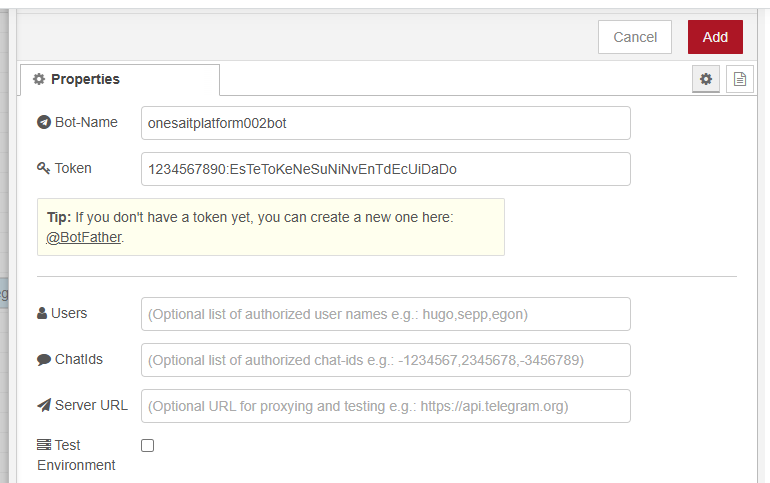Click the server icon beside Test Environment
Viewport: 770px width, 483px height.
point(44,445)
